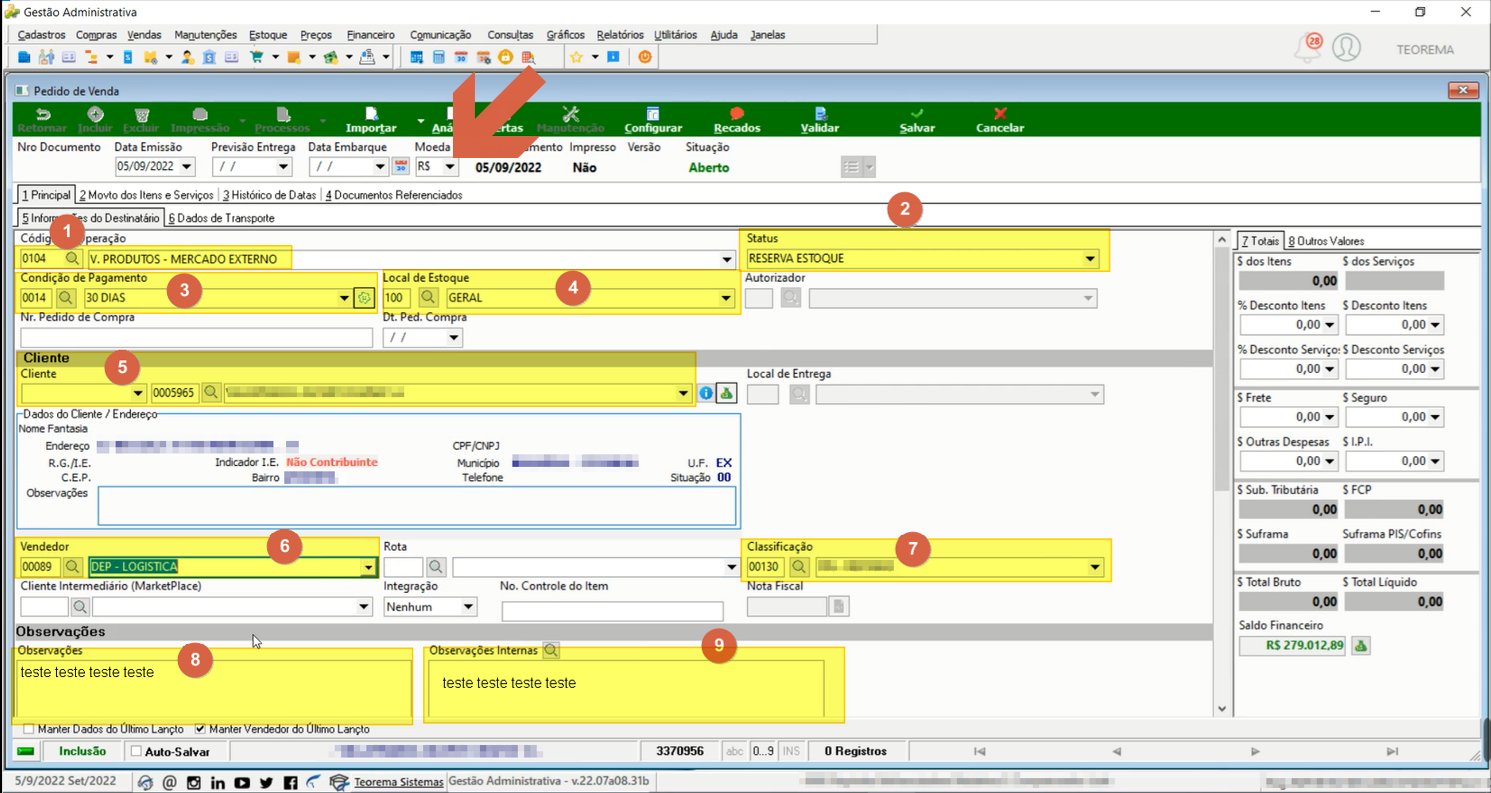The image size is (1491, 793).
Task: Open the shopping cart toolbar icon
Action: [256, 57]
